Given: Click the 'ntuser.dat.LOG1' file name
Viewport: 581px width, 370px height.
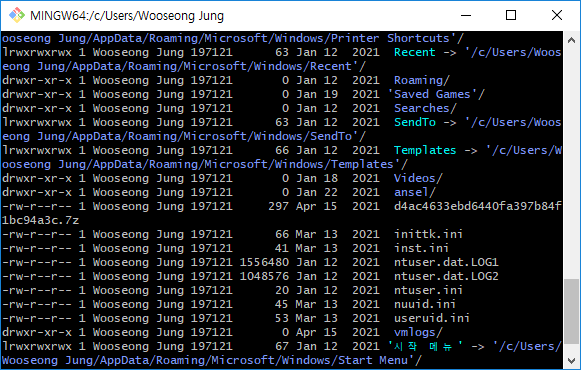Looking at the screenshot, I should click(446, 262).
